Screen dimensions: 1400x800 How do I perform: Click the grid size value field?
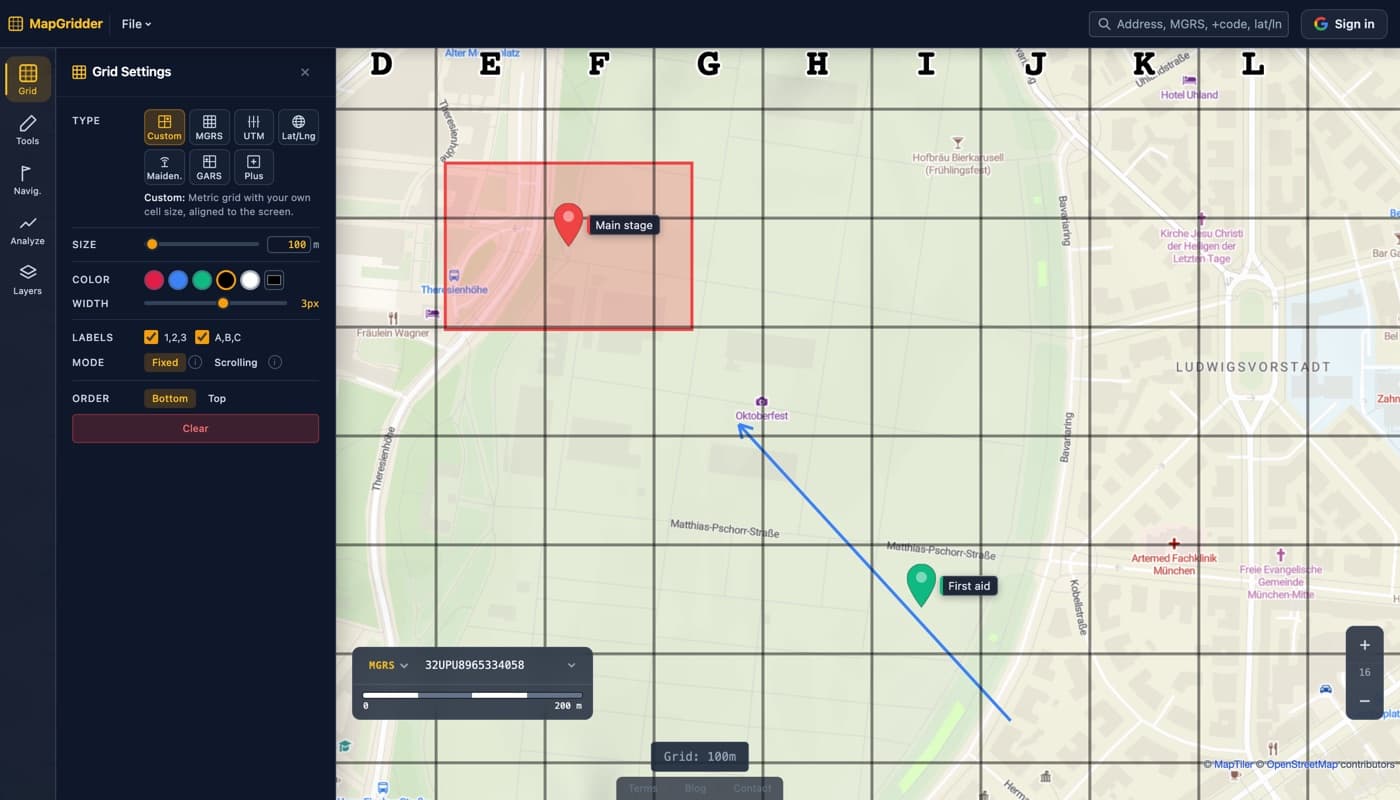click(289, 244)
